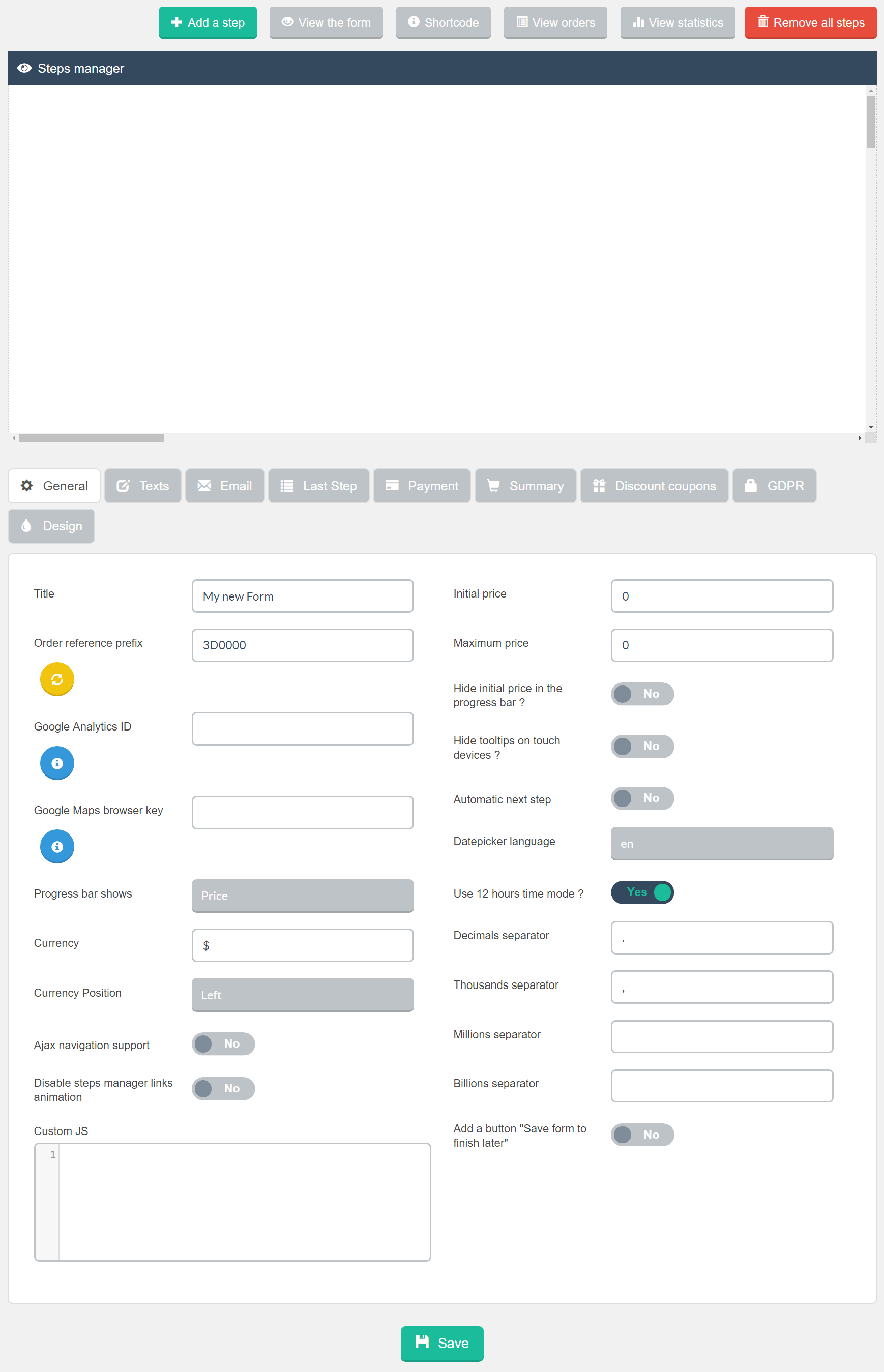The image size is (884, 1372).
Task: Show the form Shortcode
Action: point(443,22)
